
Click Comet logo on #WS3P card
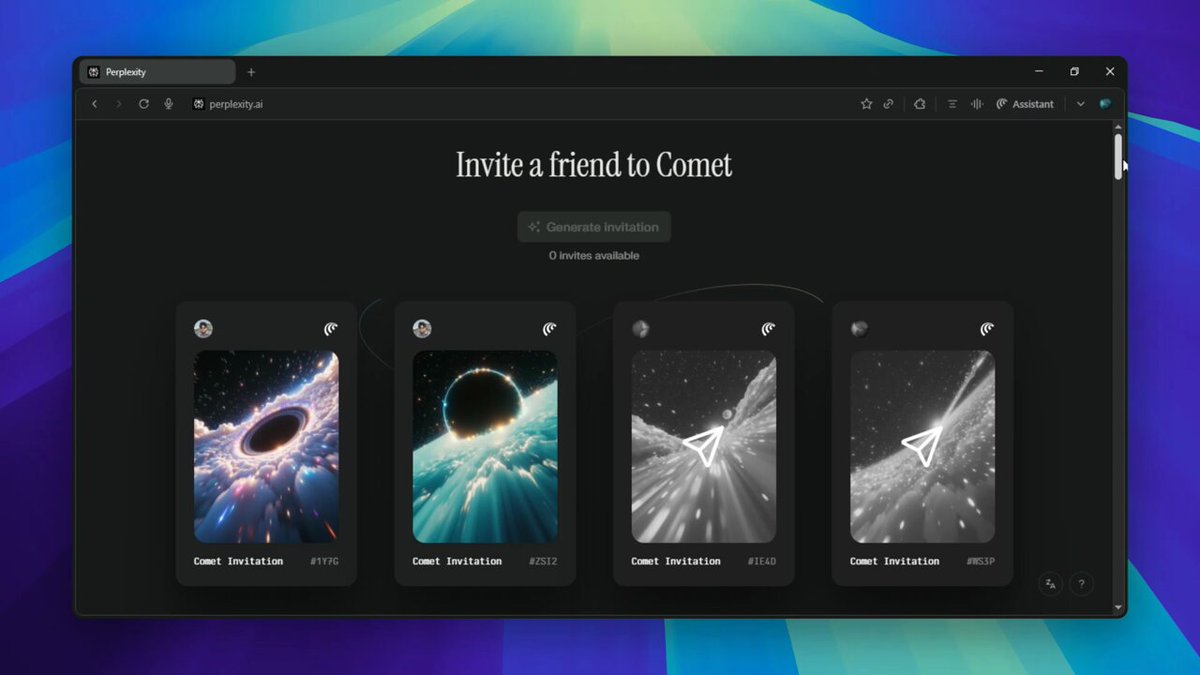(x=987, y=329)
